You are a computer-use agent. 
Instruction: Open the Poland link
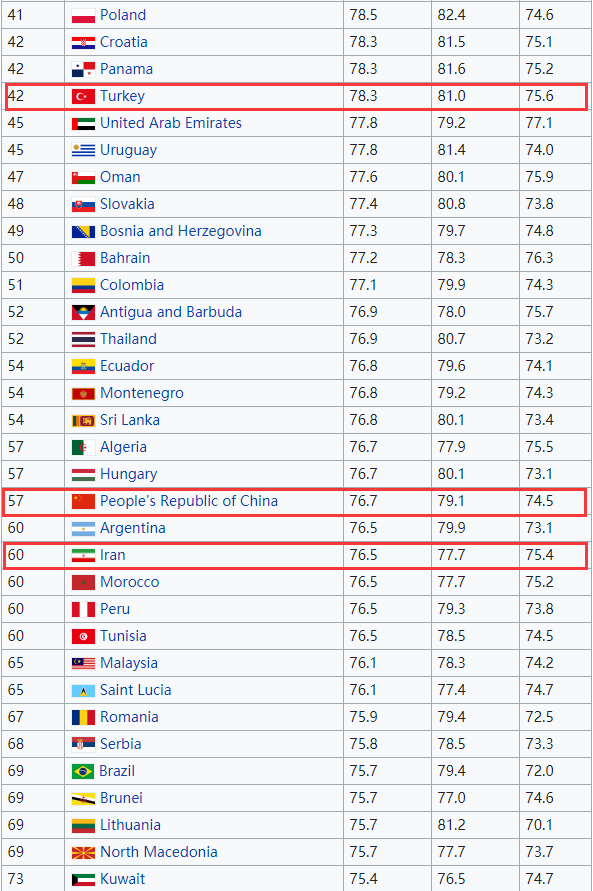[123, 15]
